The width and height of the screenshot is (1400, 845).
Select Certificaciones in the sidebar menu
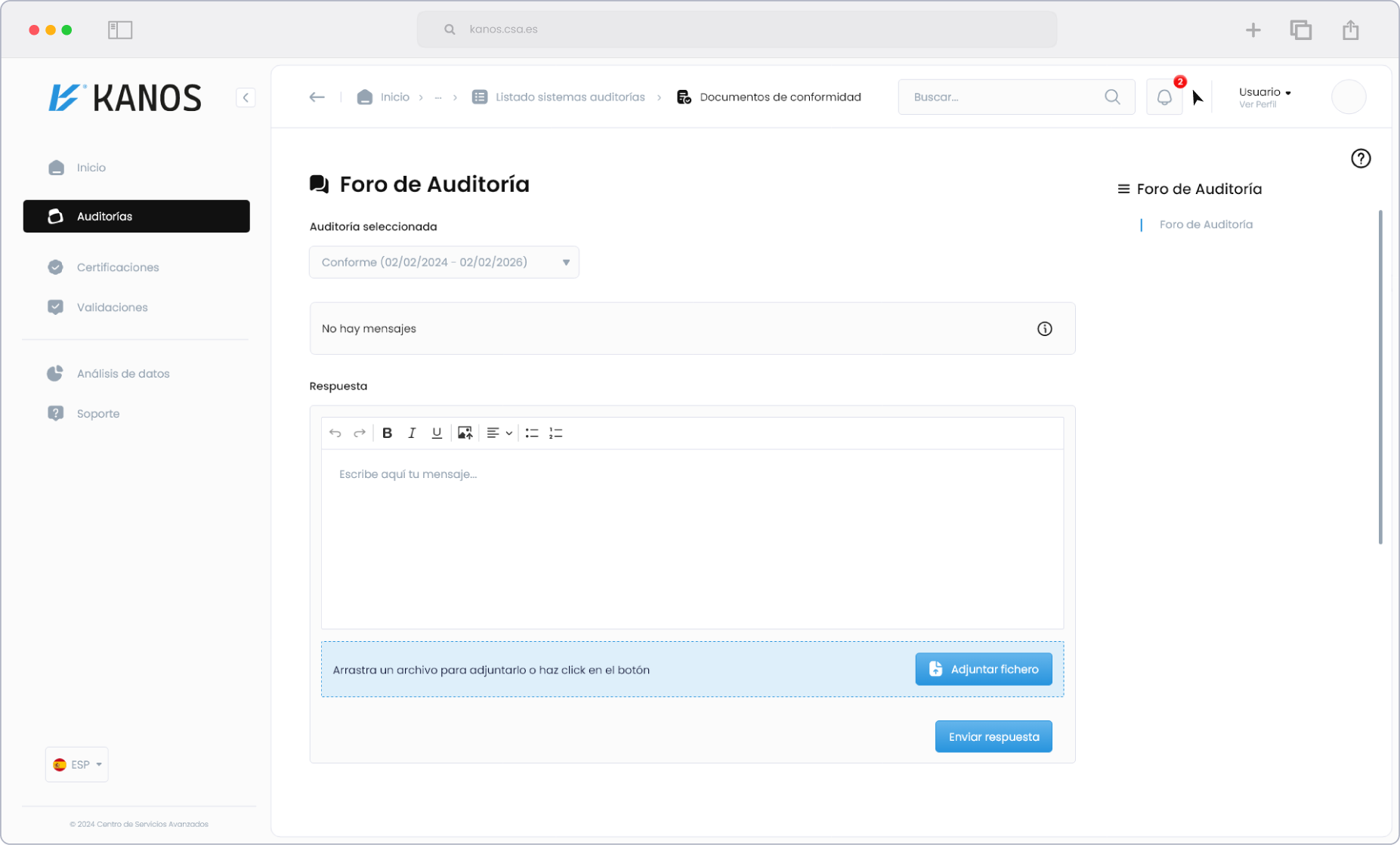[118, 267]
